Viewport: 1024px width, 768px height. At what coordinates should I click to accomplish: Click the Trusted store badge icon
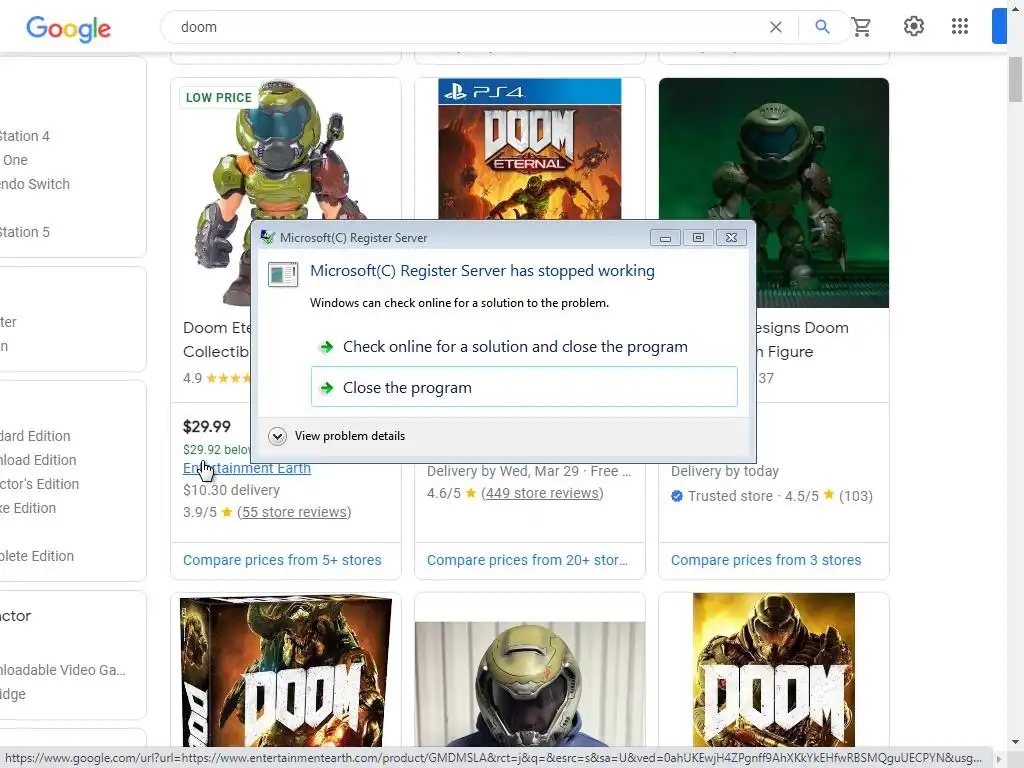pos(677,496)
